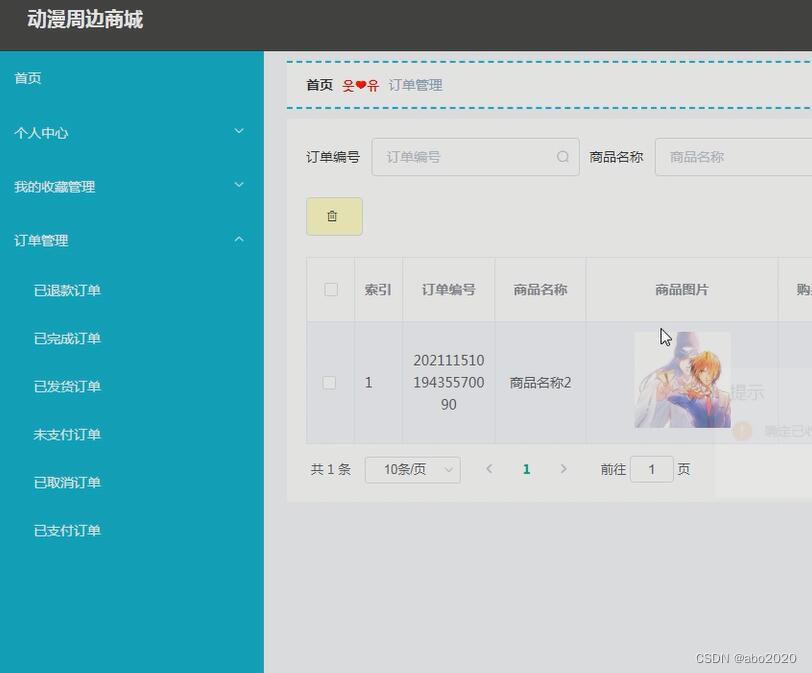Open 我的收藏管理 in the sidebar
812x673 pixels.
[x=54, y=187]
